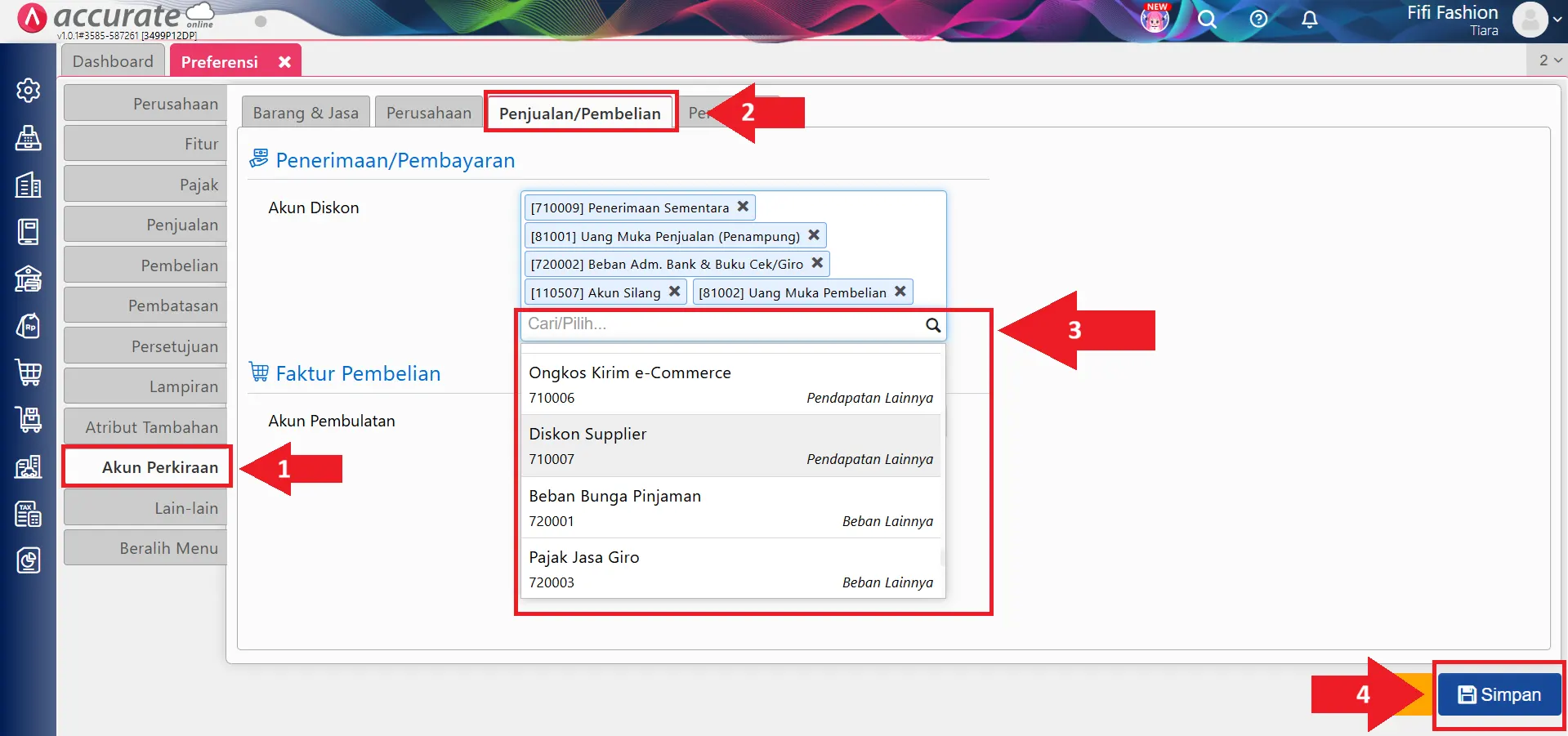The image size is (1568, 736).
Task: Remove Uang Muka Pembelian tag
Action: click(900, 292)
